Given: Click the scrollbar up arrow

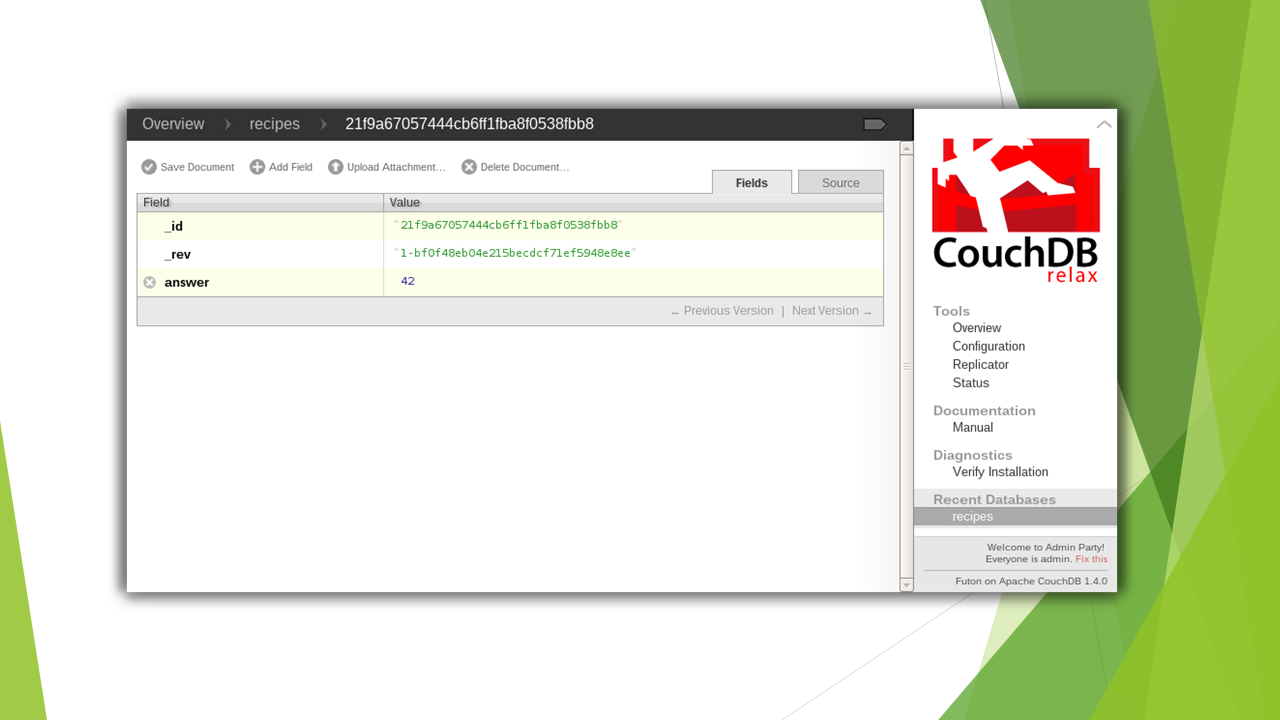Looking at the screenshot, I should coord(907,148).
